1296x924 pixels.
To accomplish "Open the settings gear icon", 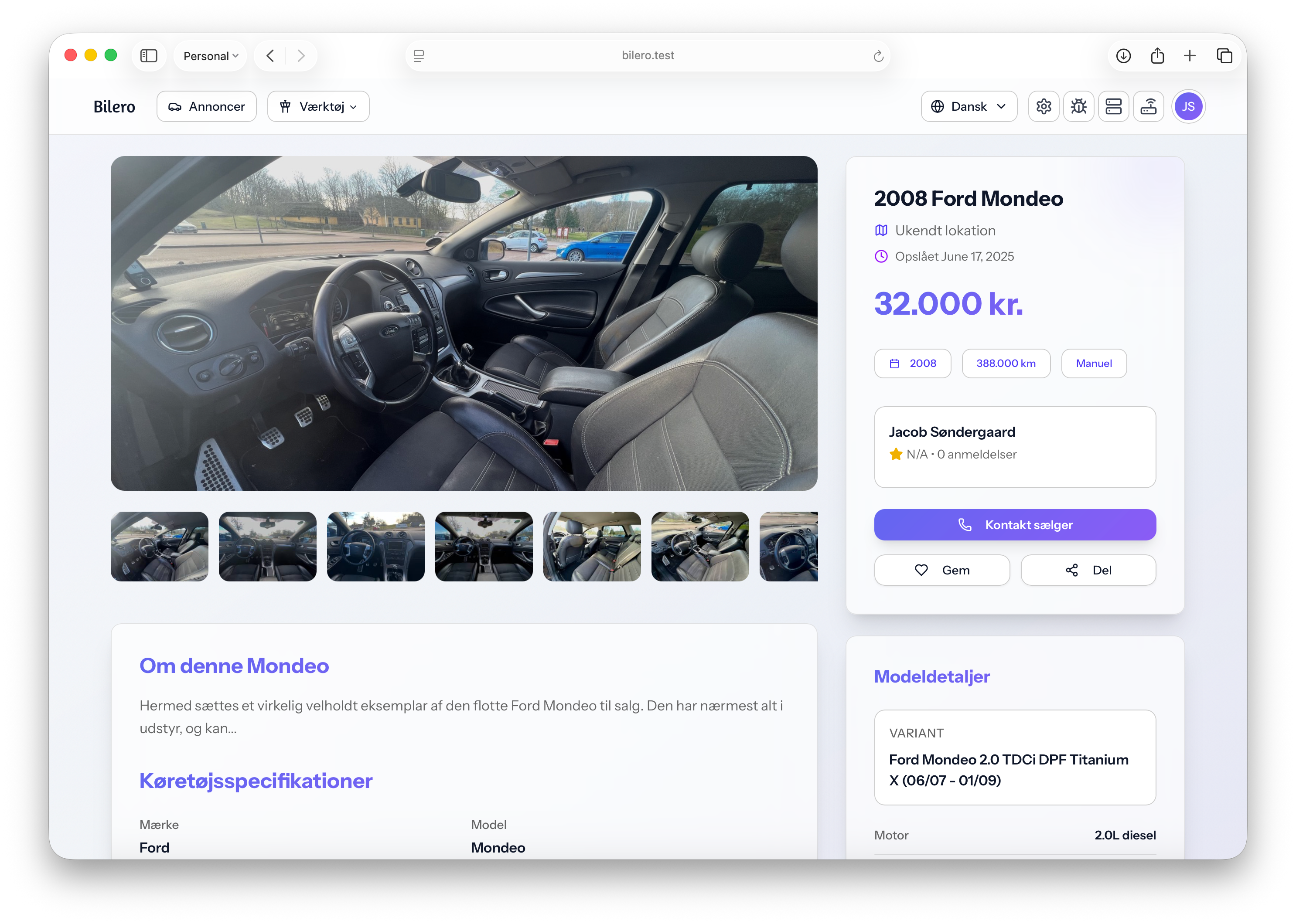I will coord(1043,106).
